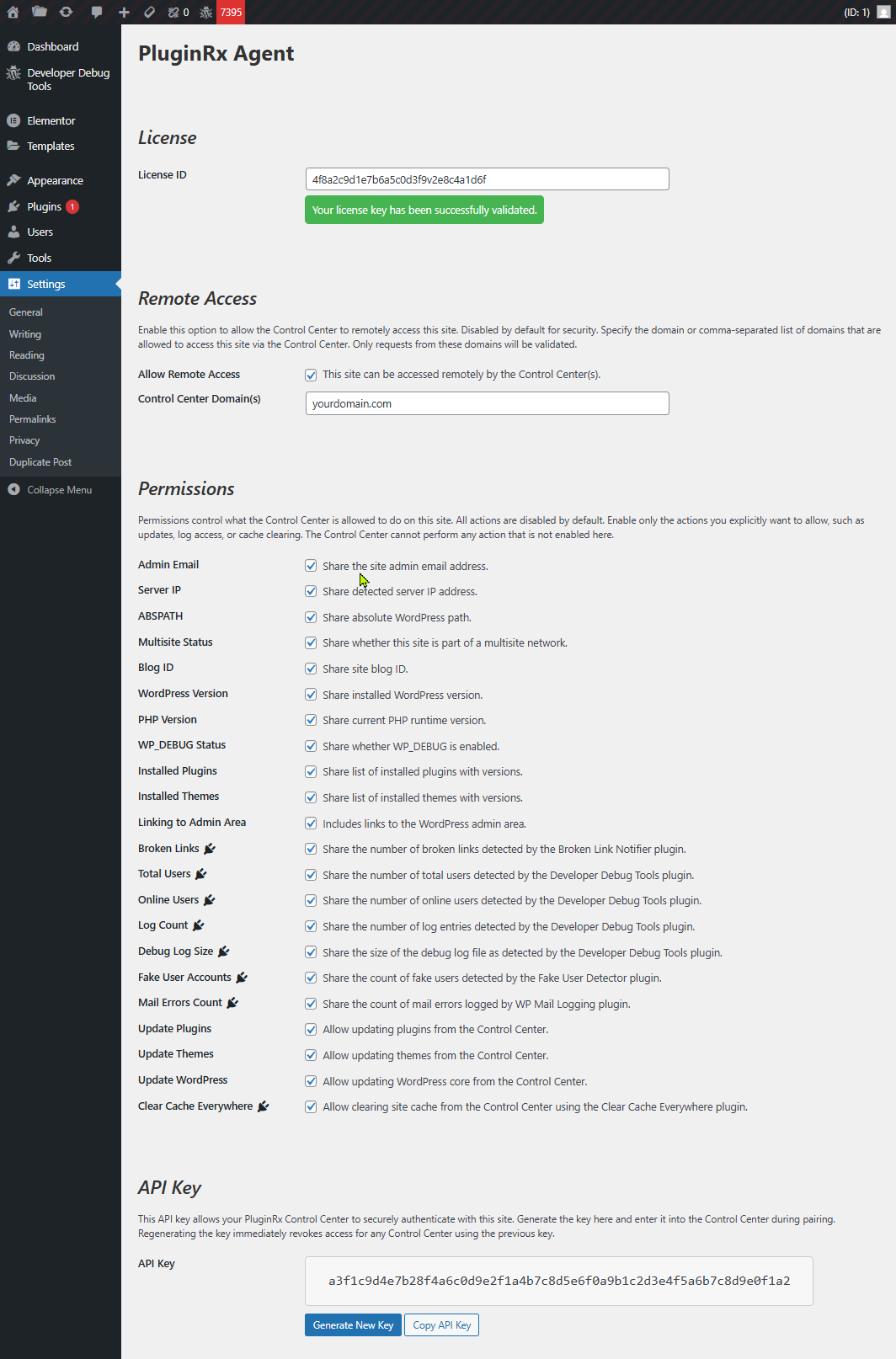Click the red 7395 log count badge

(231, 12)
